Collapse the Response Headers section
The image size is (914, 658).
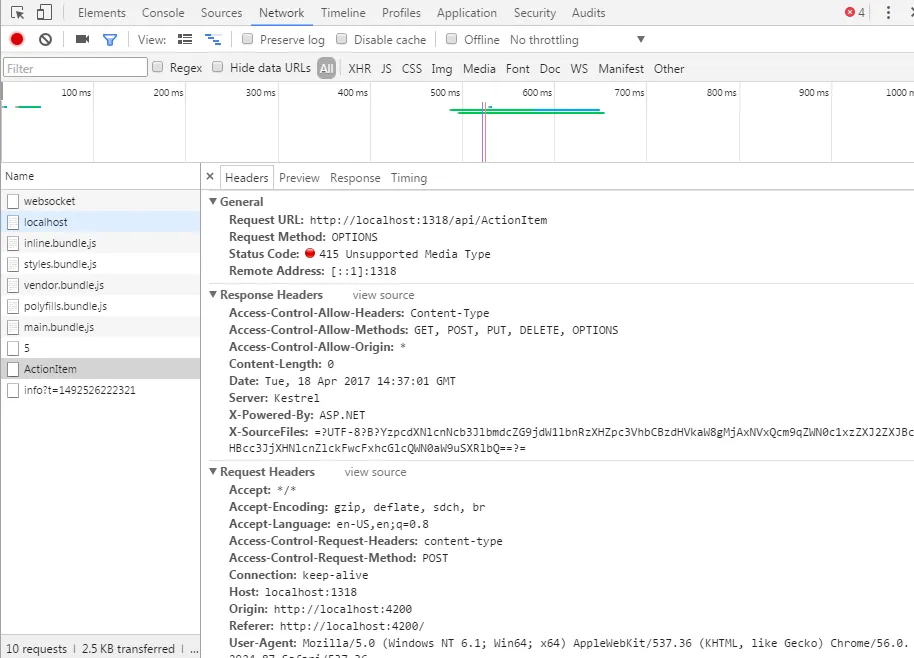tap(213, 294)
